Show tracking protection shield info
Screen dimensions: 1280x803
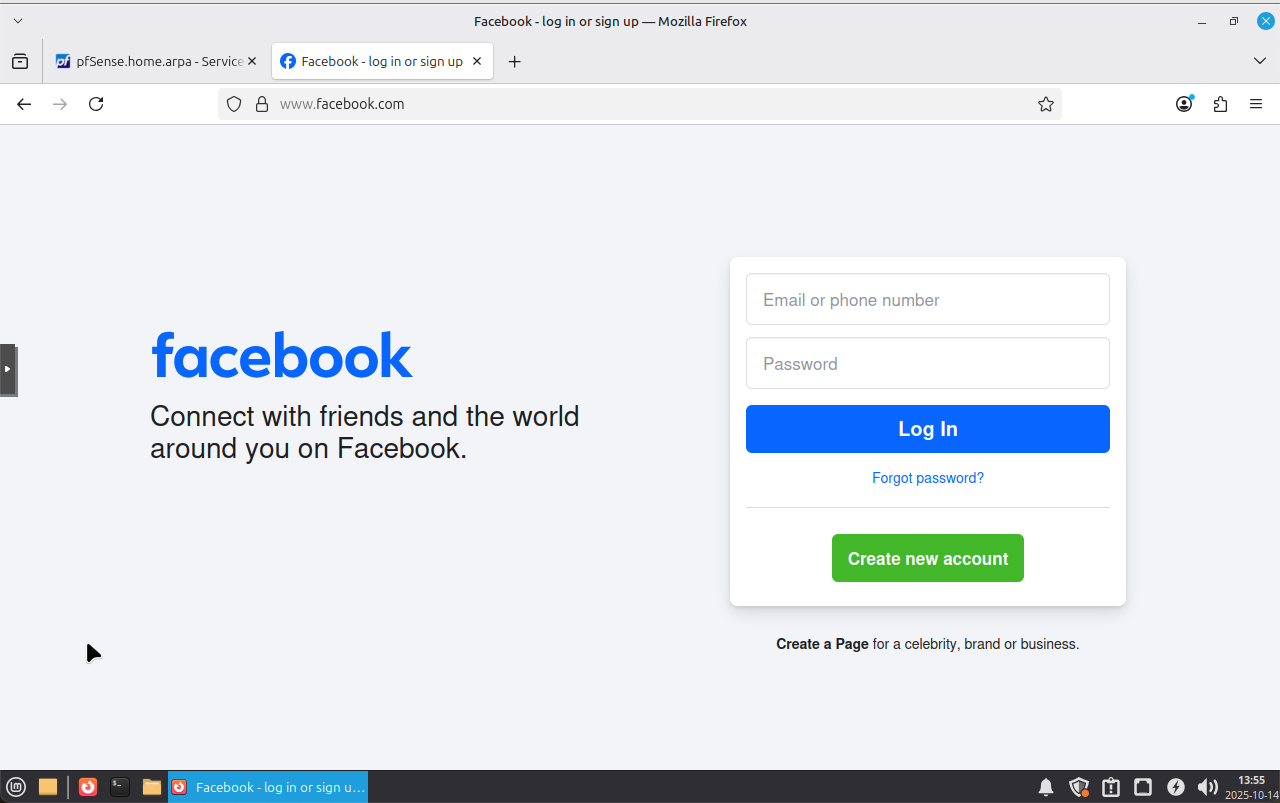[x=234, y=104]
